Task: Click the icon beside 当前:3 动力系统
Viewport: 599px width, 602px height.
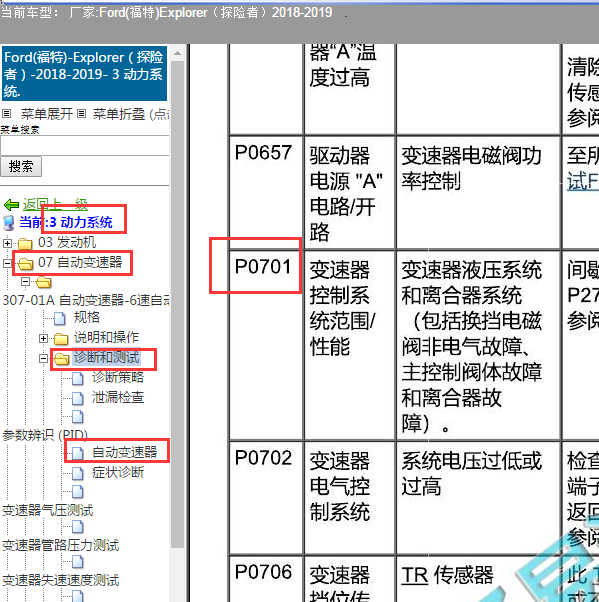Action: [x=9, y=223]
